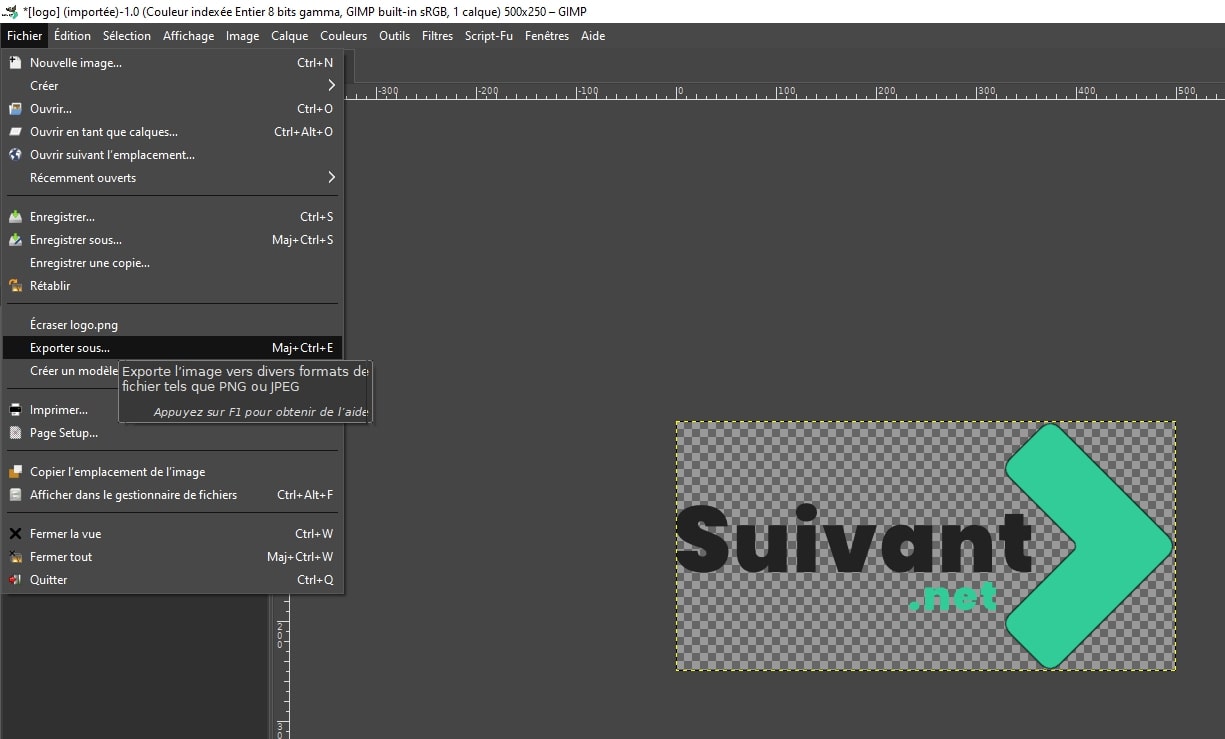
Task: Click the open location globe icon
Action: tap(15, 155)
